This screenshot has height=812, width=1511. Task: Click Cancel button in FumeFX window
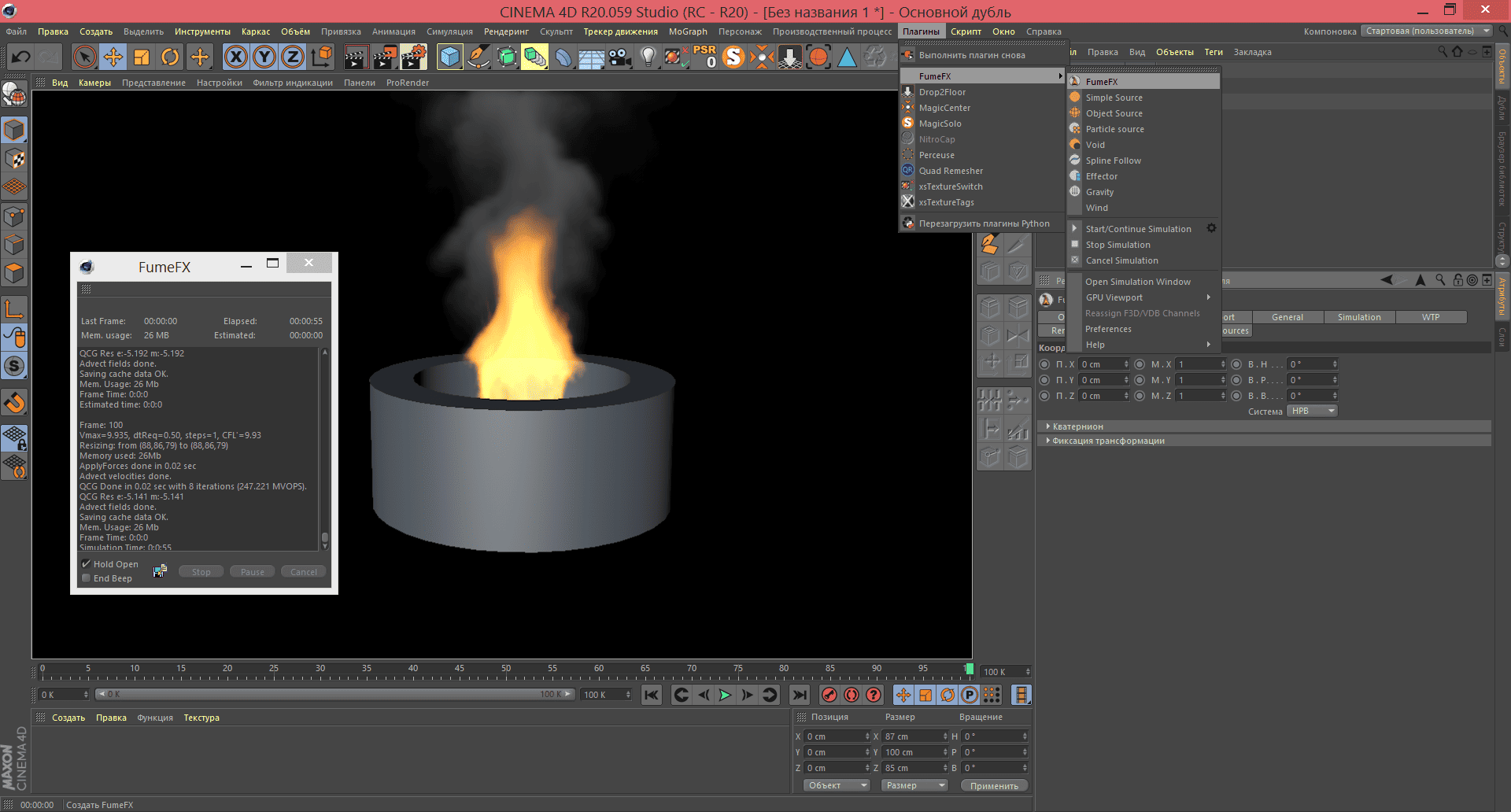point(304,572)
